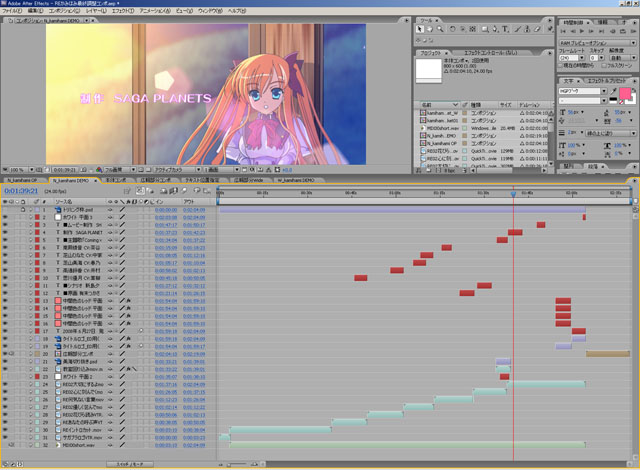Click the timeline current time 0:01:39:21
The width and height of the screenshot is (640, 470).
click(21, 191)
